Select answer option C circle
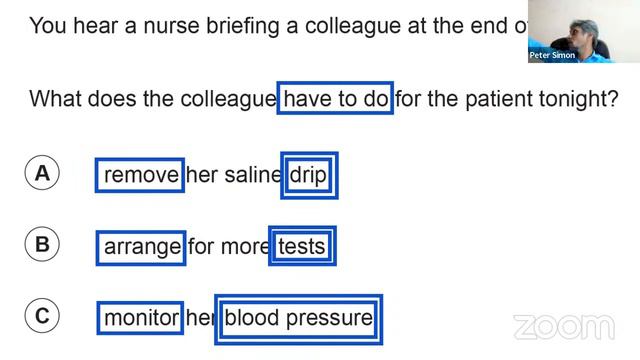The image size is (640, 360). point(42,316)
